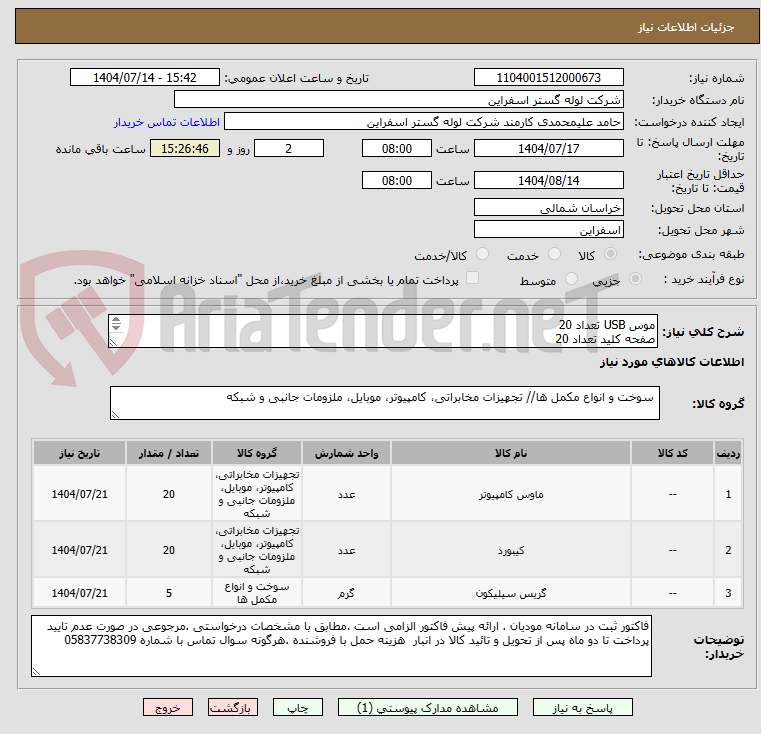
Task: Click the ماوس کامپیوتر item name cell
Action: 511,494
